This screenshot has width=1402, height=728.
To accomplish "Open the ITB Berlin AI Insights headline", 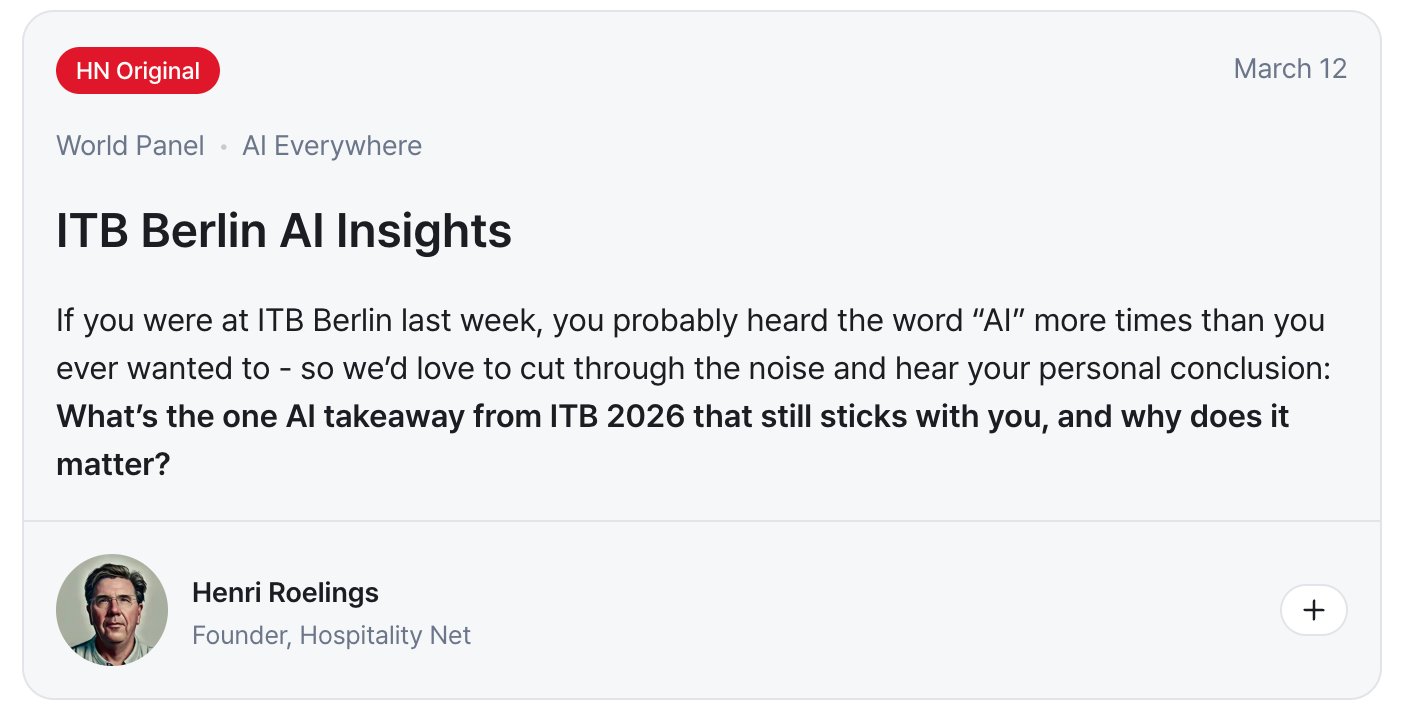I will (284, 231).
